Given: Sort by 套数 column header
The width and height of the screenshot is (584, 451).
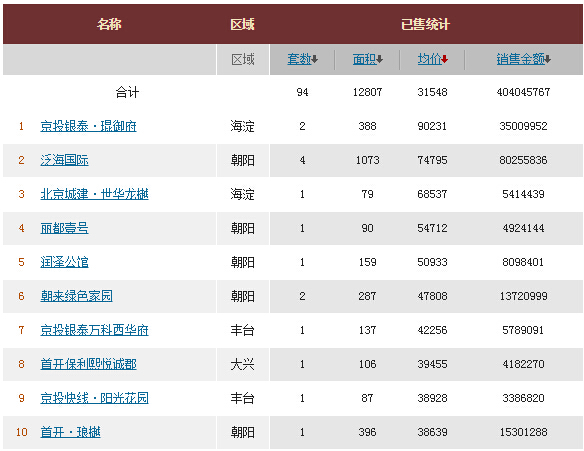Looking at the screenshot, I should (299, 59).
